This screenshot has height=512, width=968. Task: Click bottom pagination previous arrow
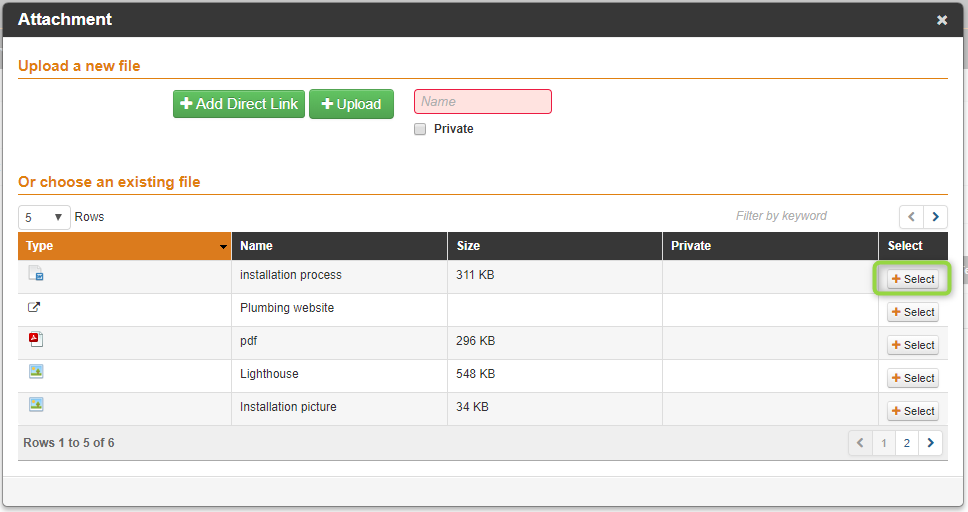pos(861,443)
